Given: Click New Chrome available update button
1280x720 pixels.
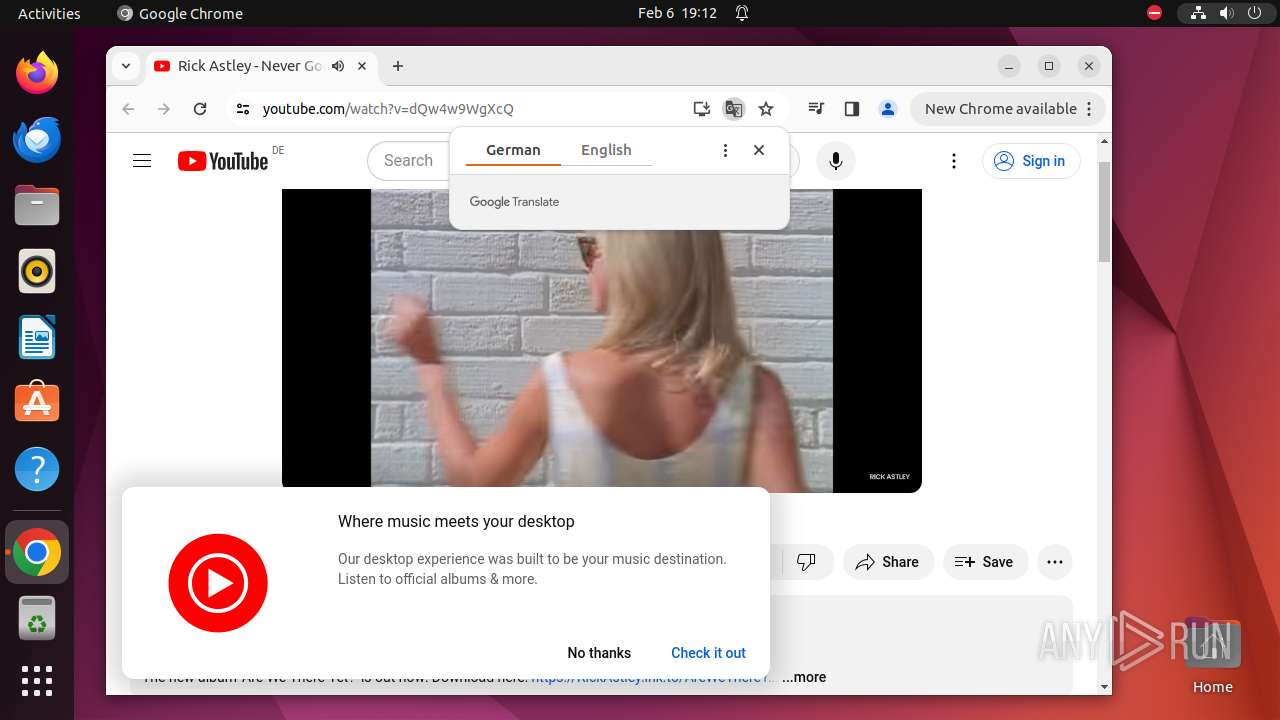Looking at the screenshot, I should (x=1007, y=109).
